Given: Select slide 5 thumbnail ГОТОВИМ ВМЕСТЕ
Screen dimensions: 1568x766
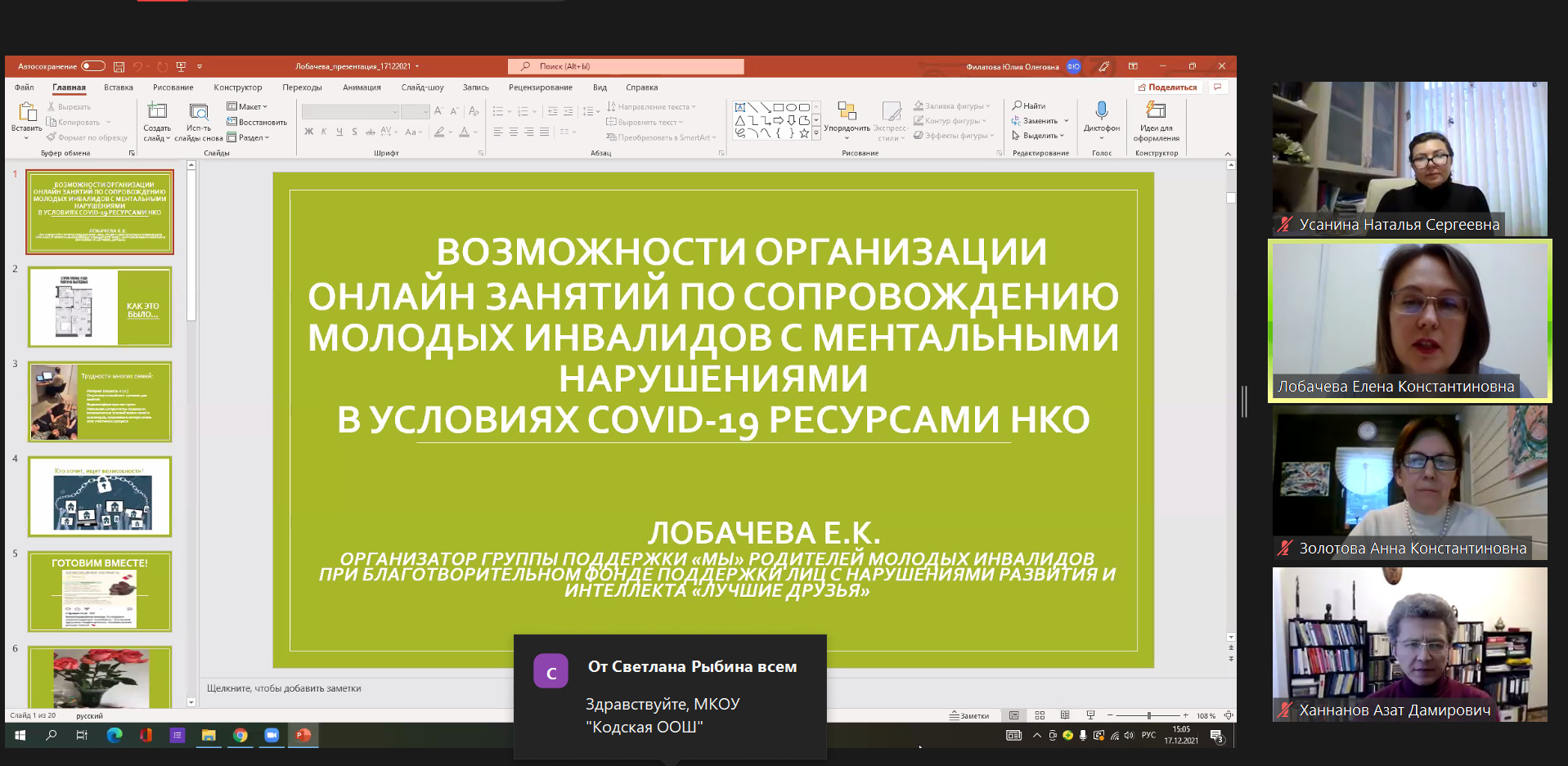Looking at the screenshot, I should 100,592.
